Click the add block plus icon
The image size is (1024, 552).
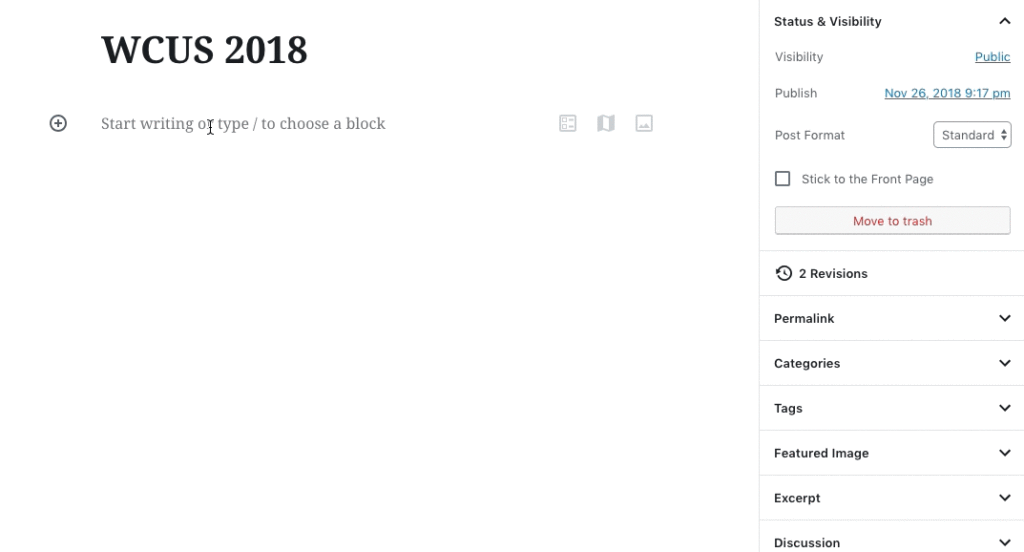[x=58, y=123]
